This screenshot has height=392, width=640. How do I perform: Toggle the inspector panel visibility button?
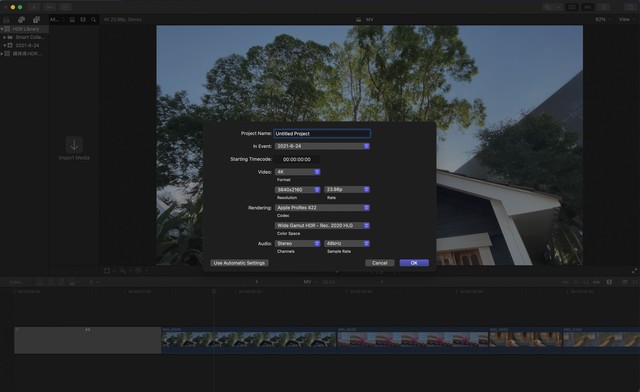point(603,7)
